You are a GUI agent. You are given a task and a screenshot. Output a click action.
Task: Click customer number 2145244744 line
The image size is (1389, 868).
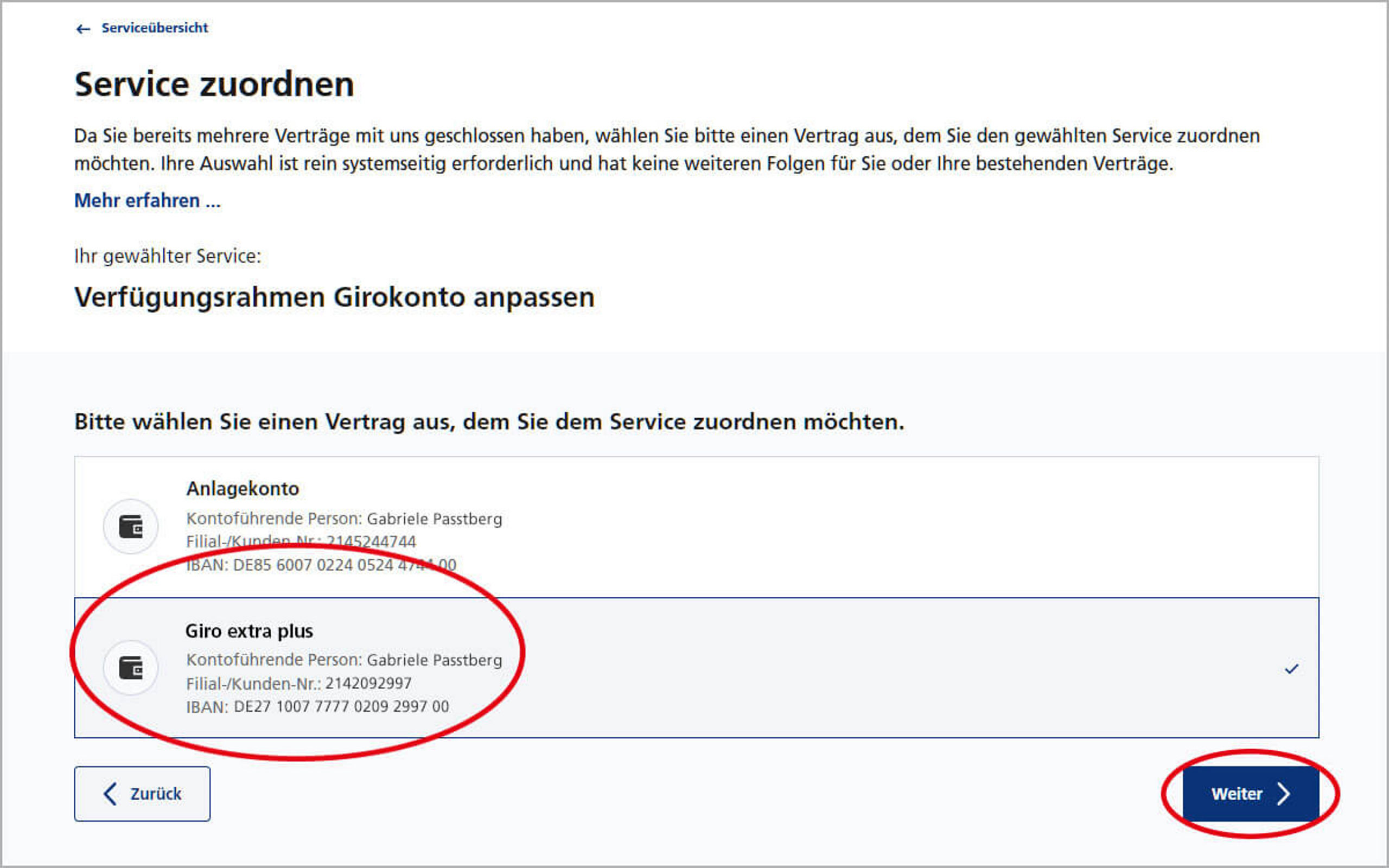coord(301,541)
